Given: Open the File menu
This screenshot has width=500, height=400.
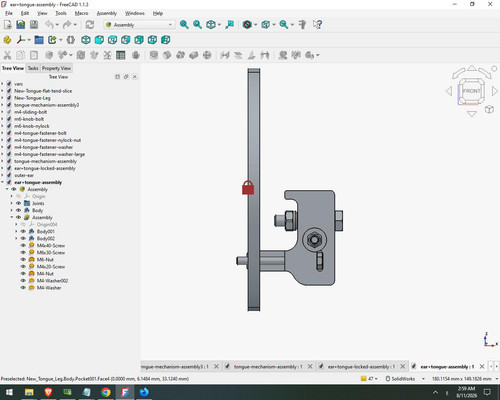Looking at the screenshot, I should (x=9, y=13).
